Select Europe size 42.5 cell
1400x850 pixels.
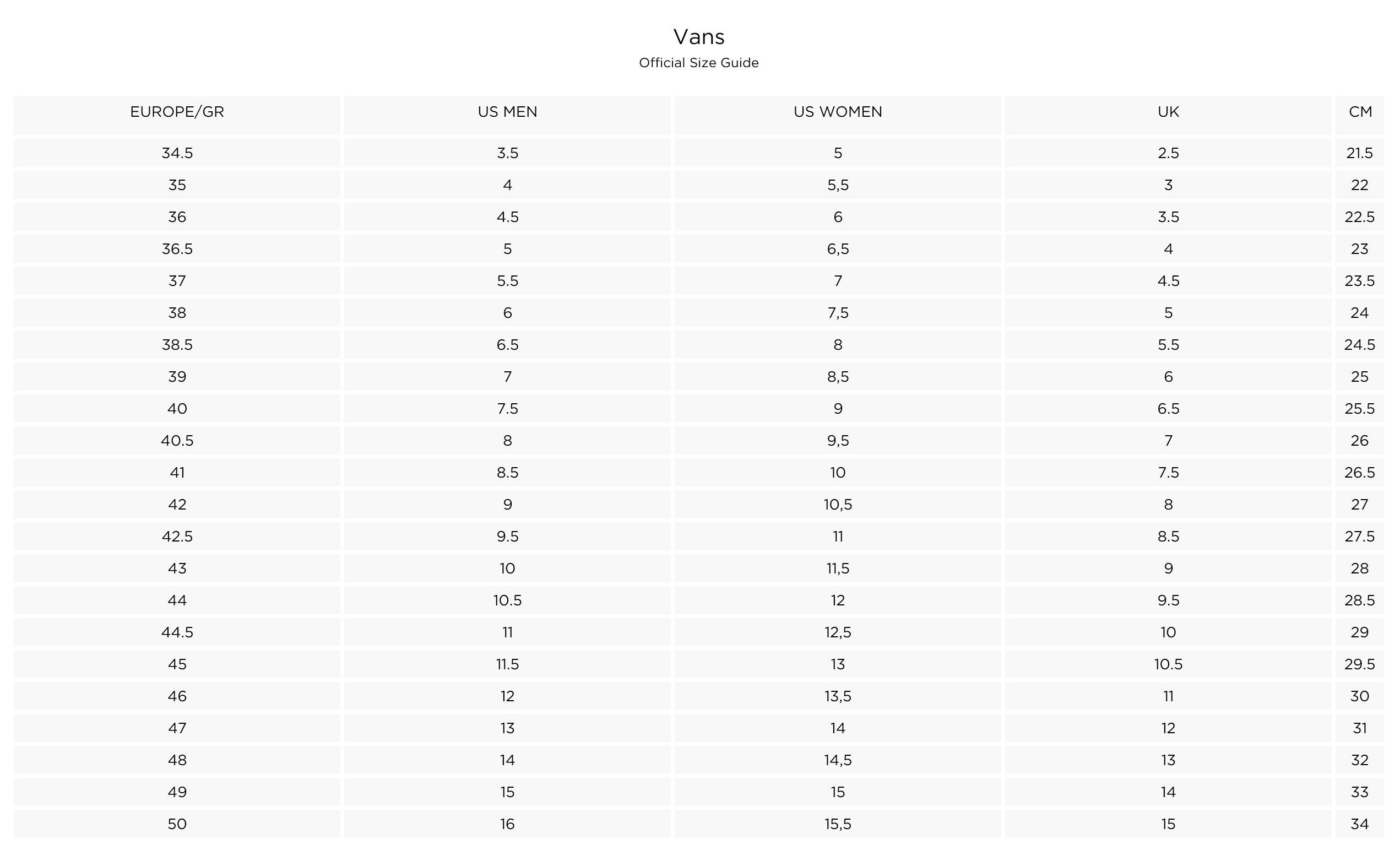(x=177, y=537)
